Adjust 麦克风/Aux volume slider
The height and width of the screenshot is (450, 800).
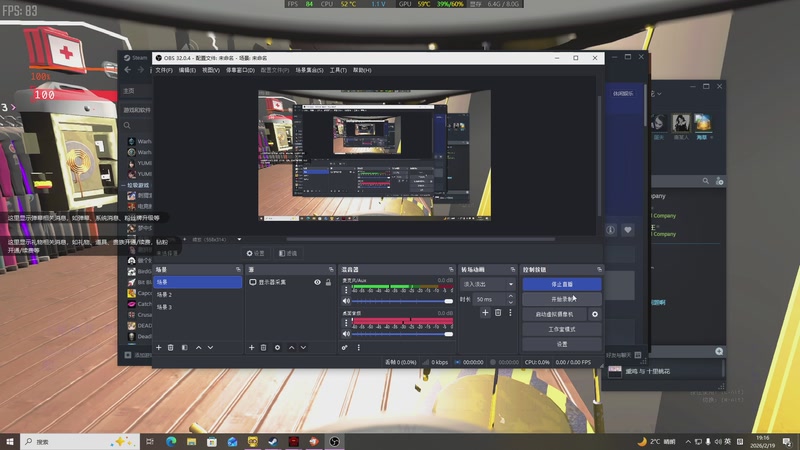402,301
